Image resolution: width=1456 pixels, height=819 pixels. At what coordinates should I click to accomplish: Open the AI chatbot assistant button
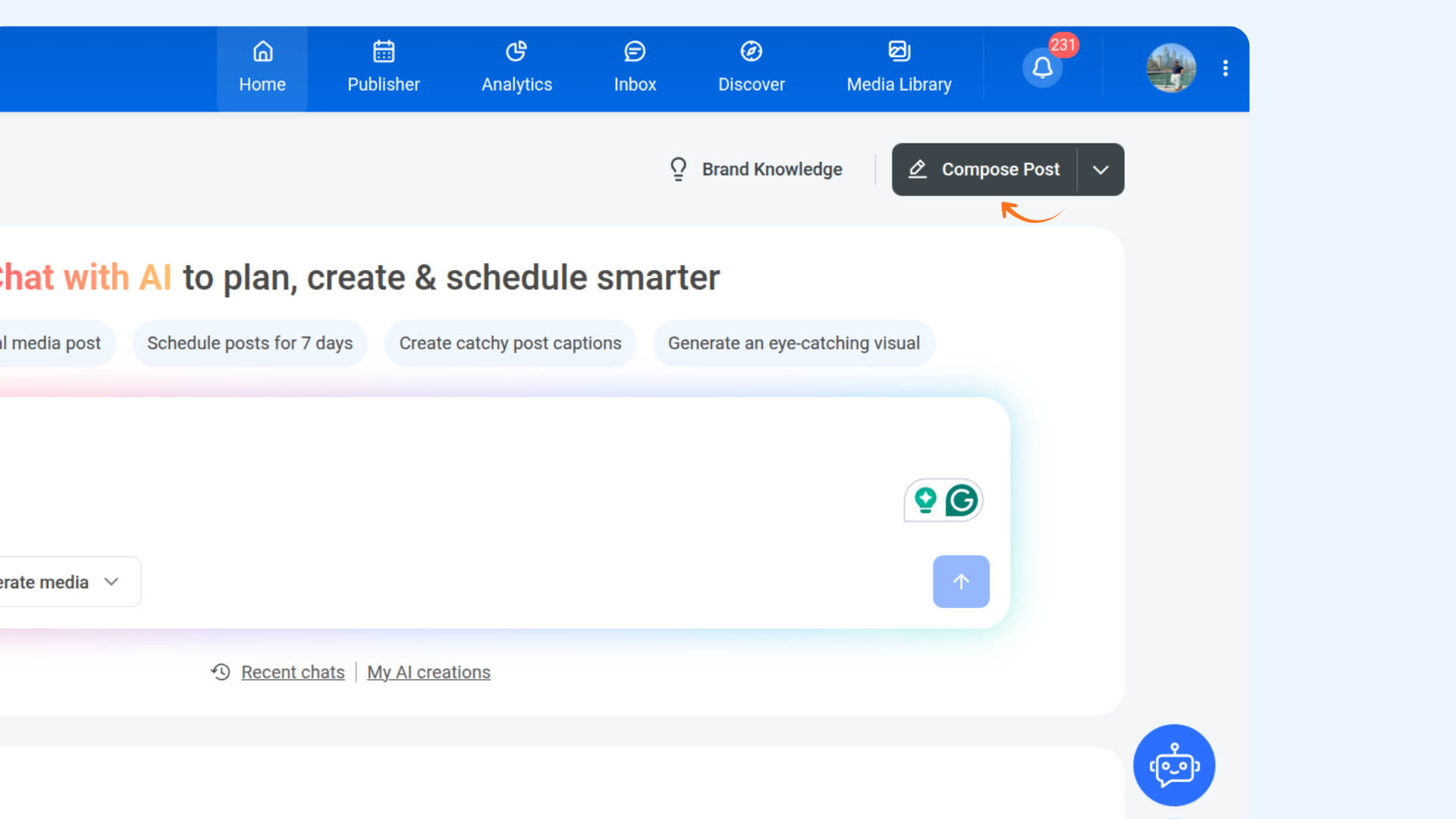tap(1174, 765)
